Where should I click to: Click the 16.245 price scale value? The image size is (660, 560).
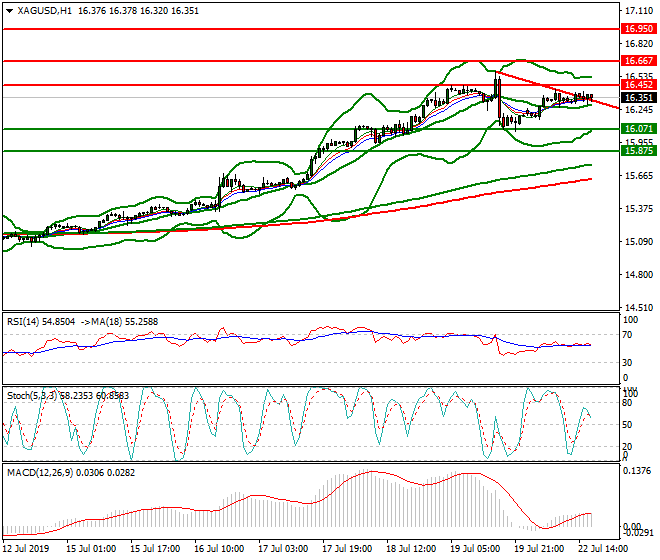(x=639, y=110)
